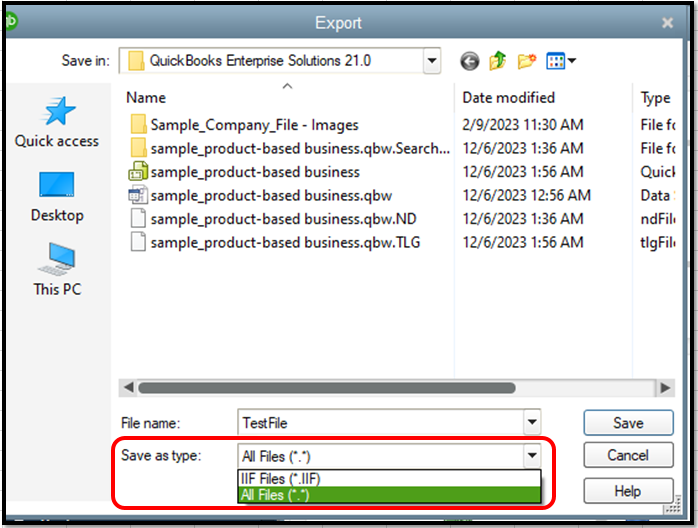This screenshot has width=698, height=528.
Task: Open the View menu icon
Action: coord(556,61)
